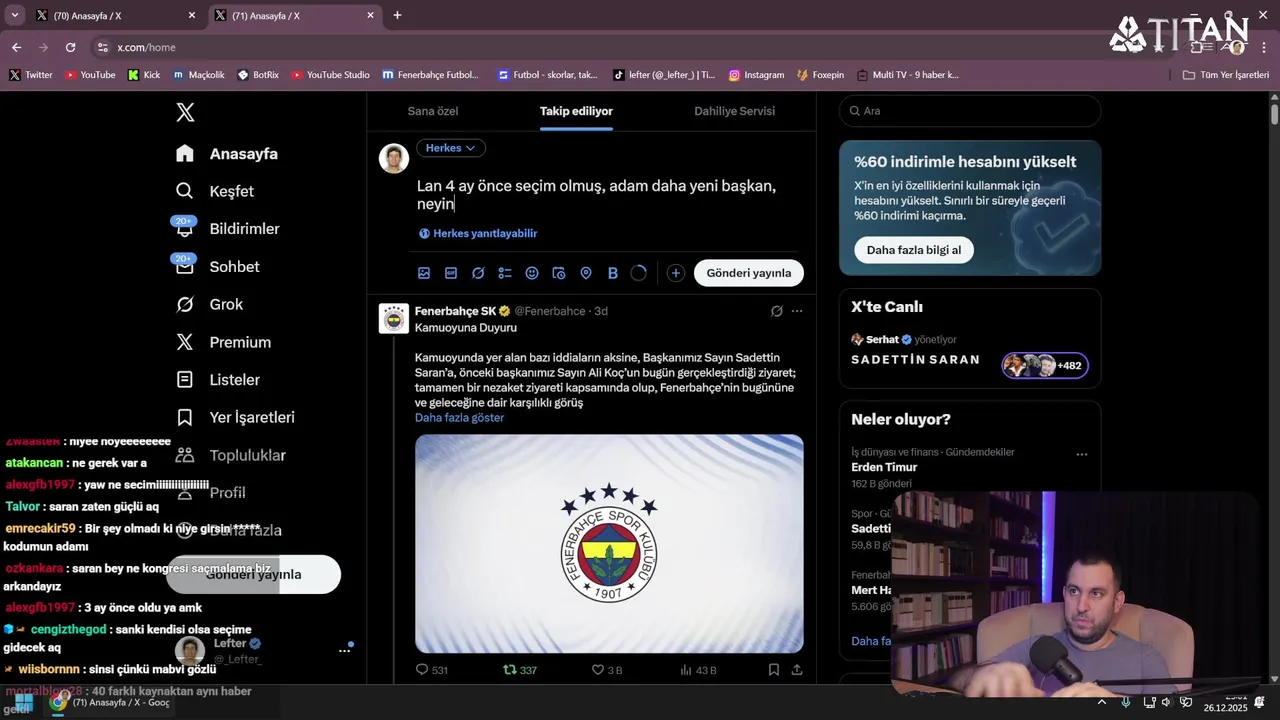Open a new browser tab

point(397,15)
